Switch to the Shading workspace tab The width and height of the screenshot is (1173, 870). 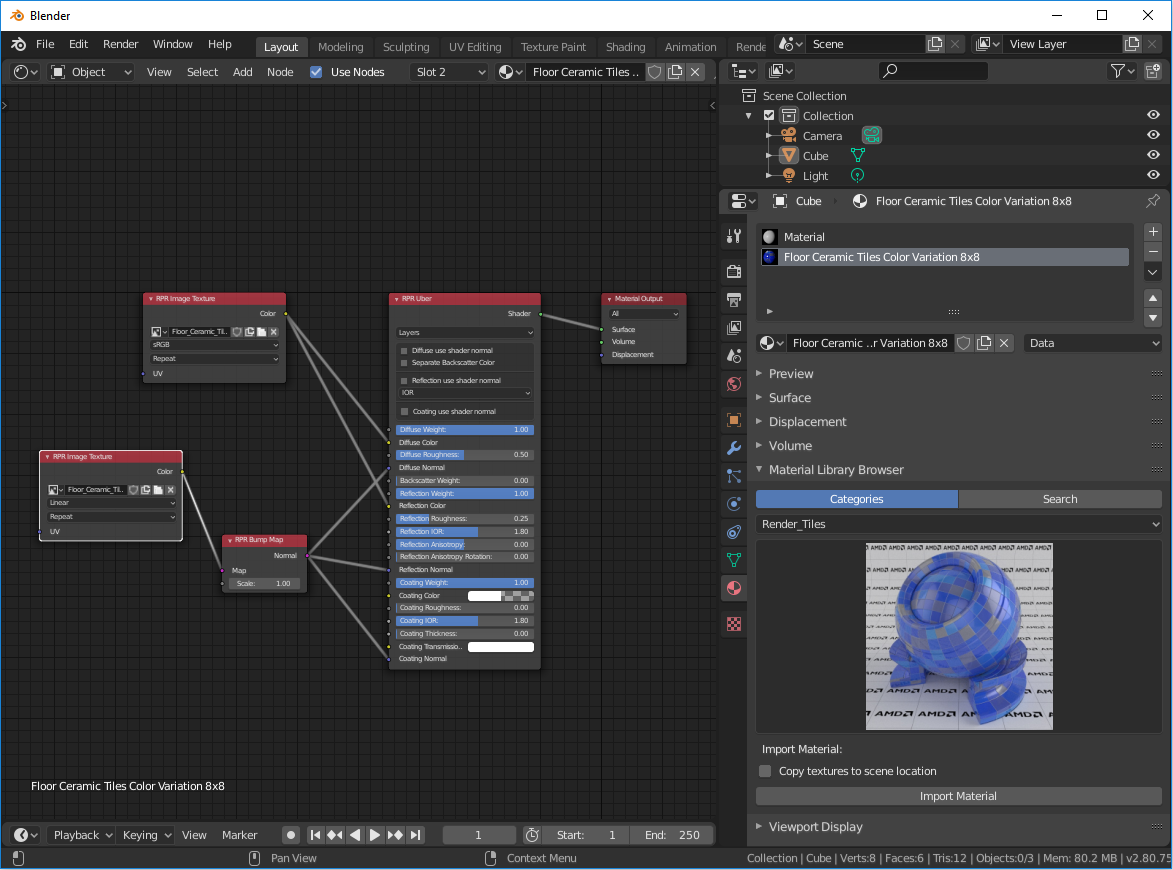pos(625,46)
